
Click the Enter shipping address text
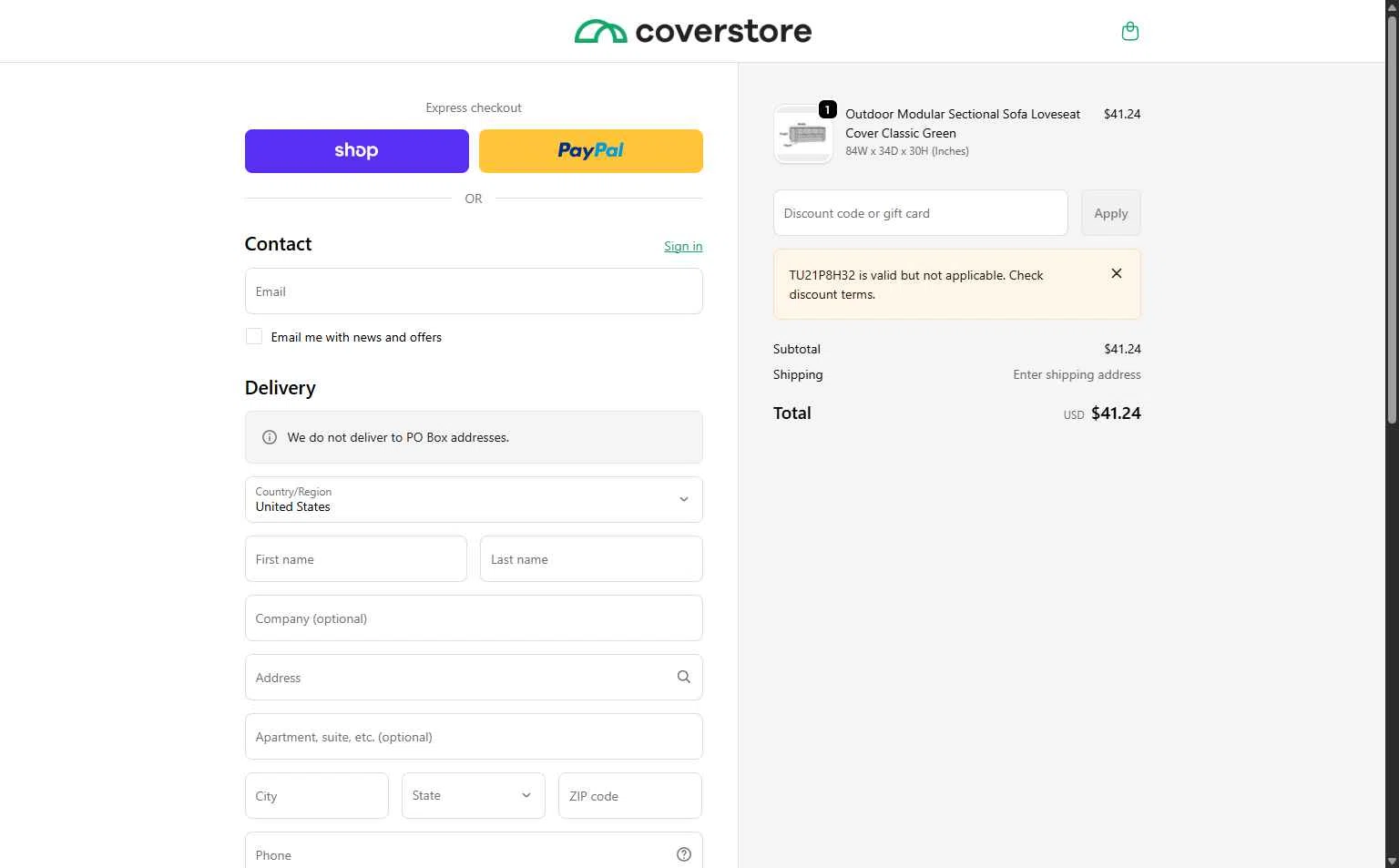click(x=1077, y=374)
